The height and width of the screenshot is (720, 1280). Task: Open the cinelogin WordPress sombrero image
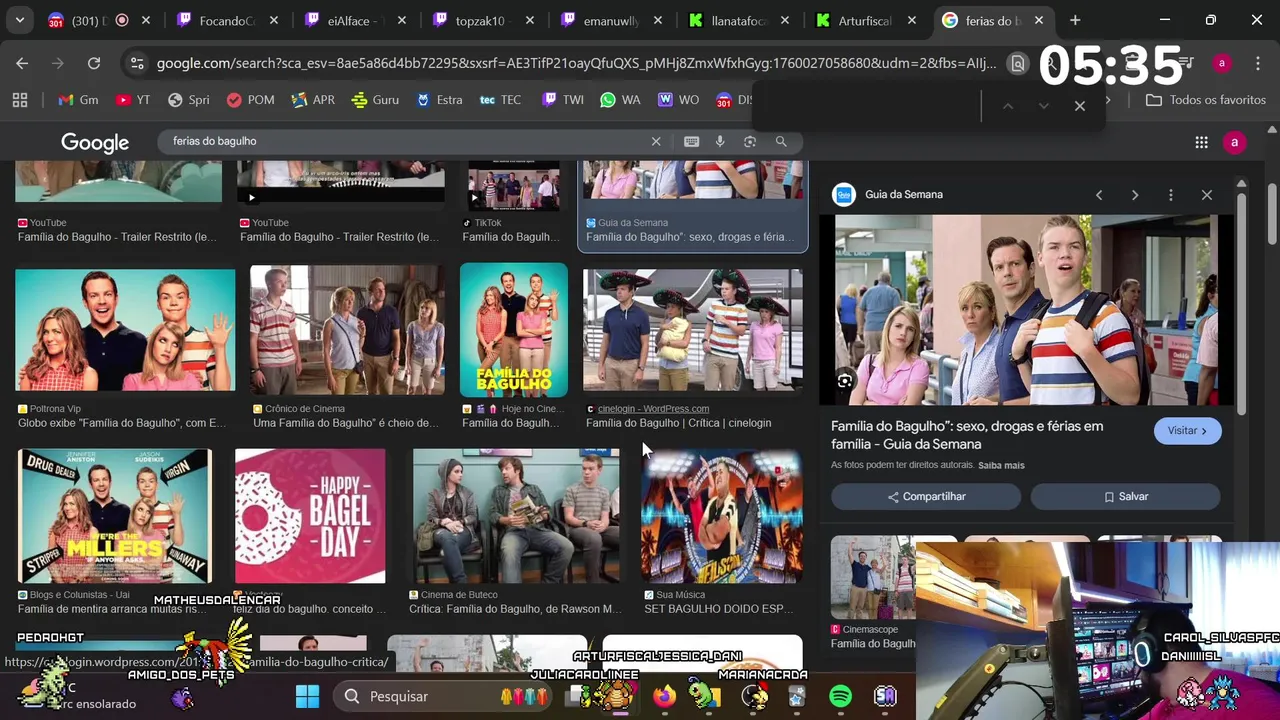(x=693, y=330)
